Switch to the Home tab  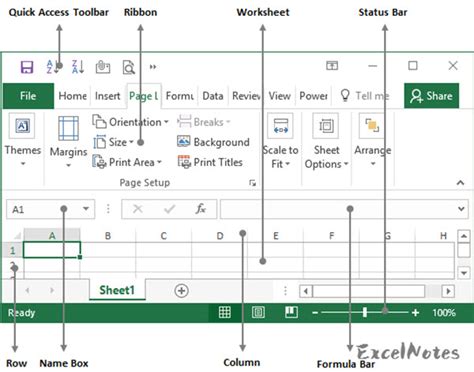[x=72, y=96]
